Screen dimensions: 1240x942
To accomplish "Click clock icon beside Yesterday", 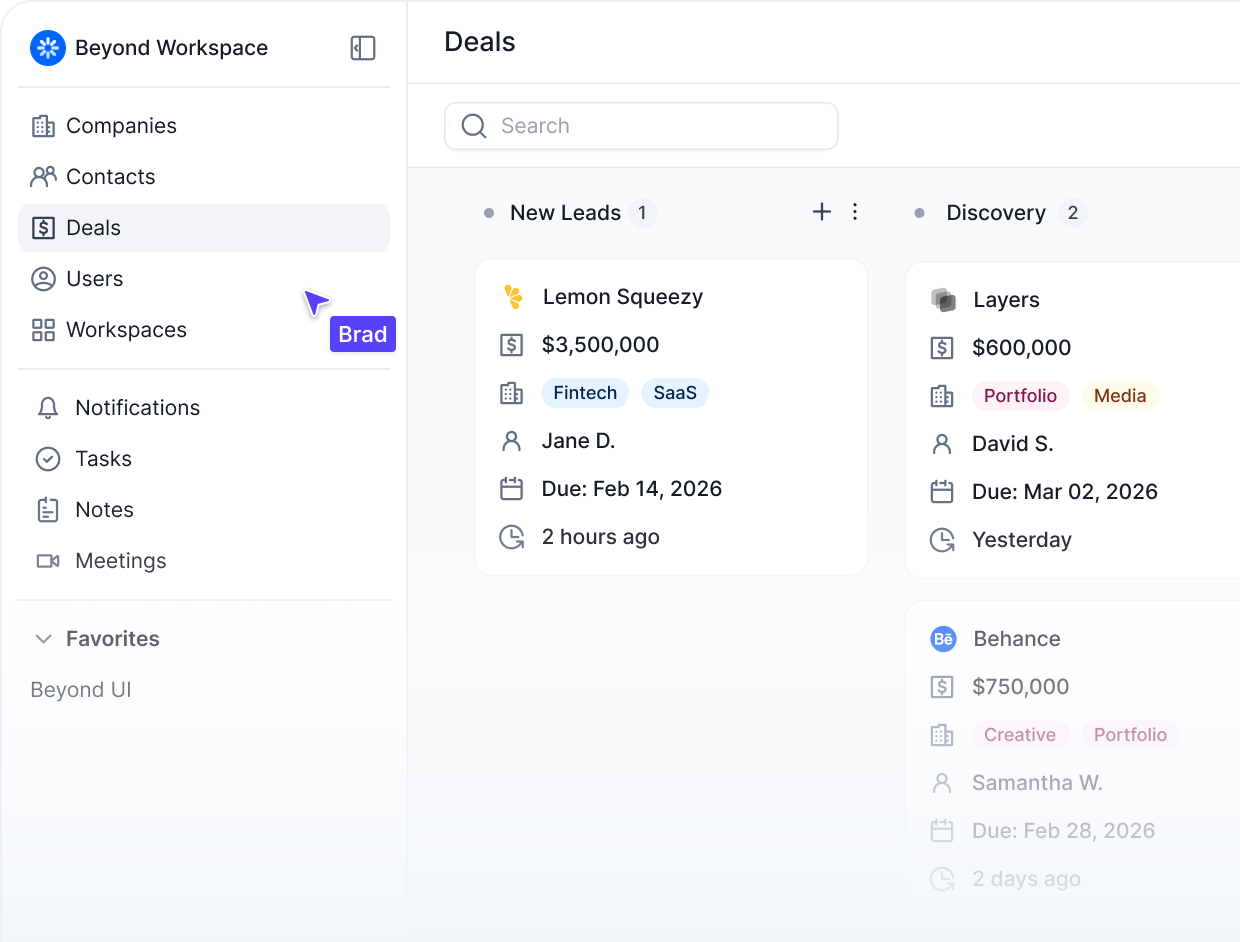I will (x=943, y=540).
